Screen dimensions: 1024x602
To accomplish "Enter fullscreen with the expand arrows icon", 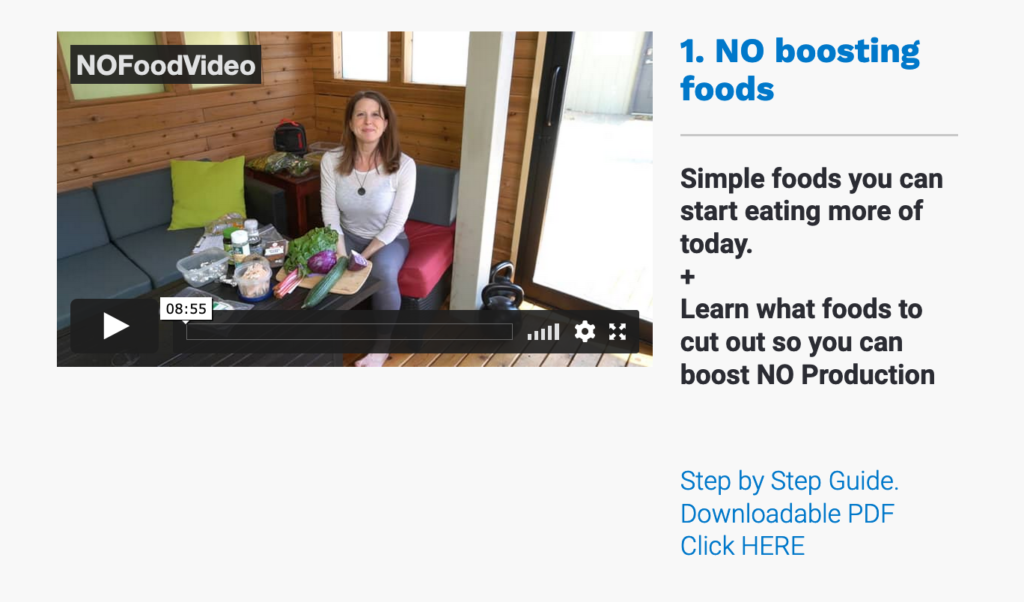I will pos(617,332).
